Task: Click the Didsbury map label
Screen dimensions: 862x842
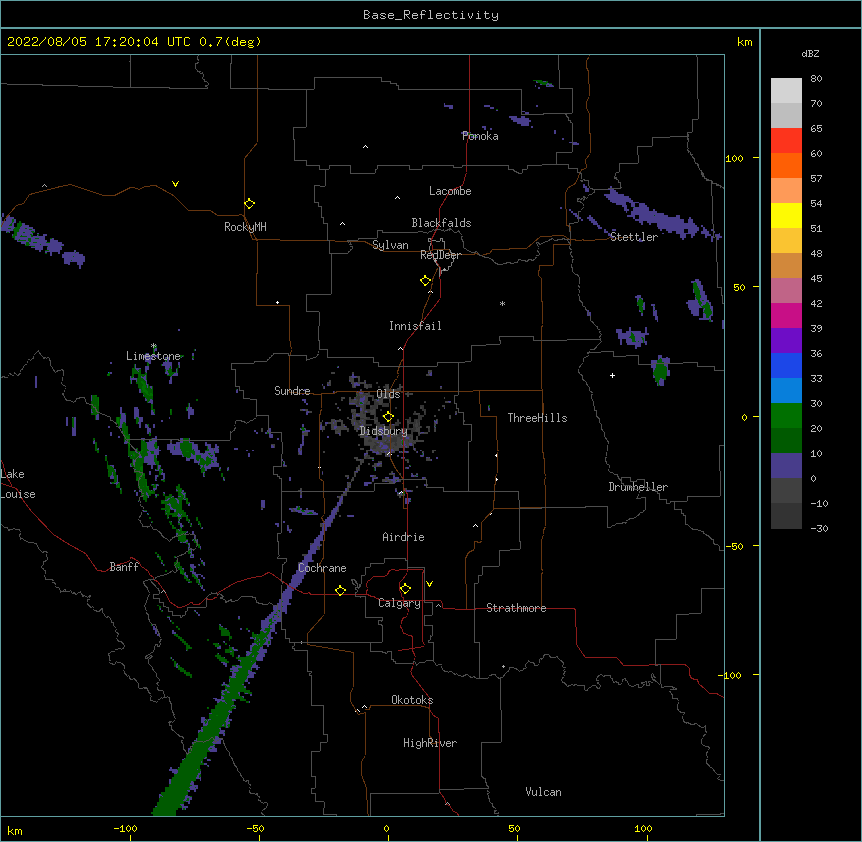Action: pos(383,431)
